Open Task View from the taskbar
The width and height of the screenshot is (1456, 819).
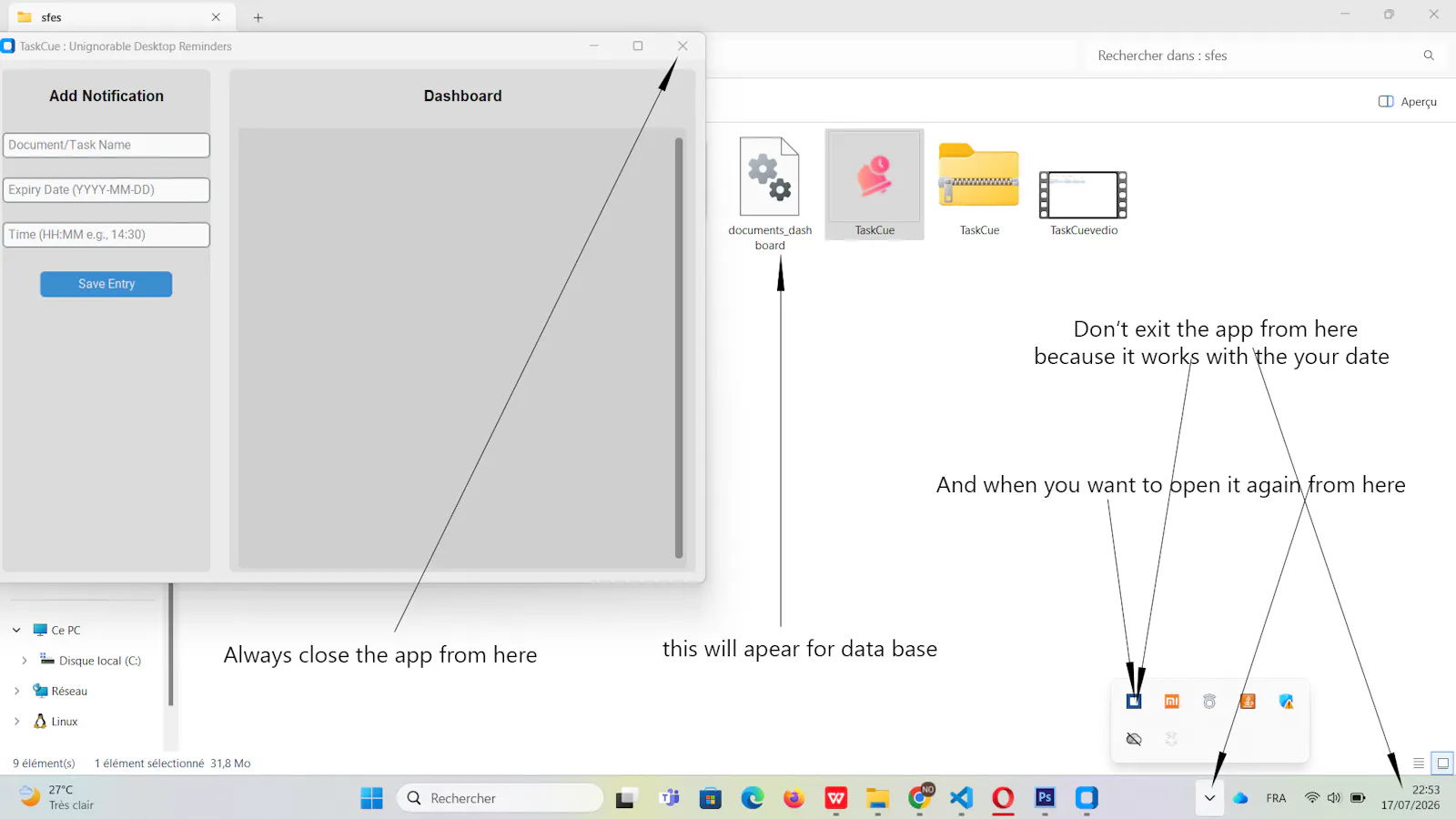click(626, 798)
